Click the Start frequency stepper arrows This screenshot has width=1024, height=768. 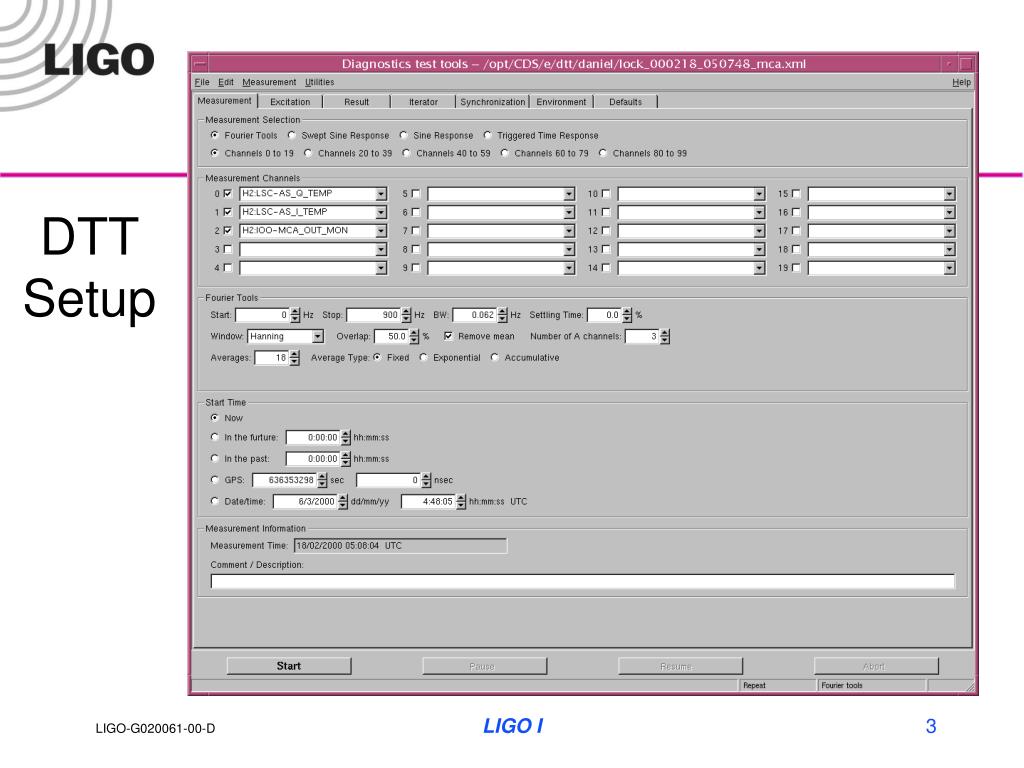tap(295, 315)
